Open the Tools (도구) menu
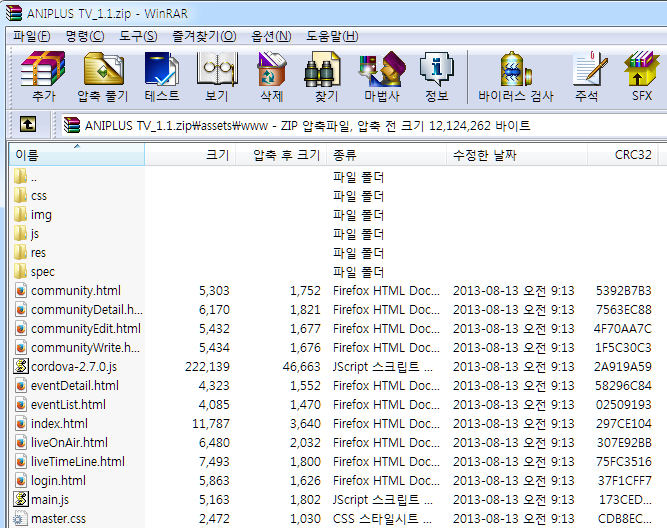Screen dimensions: 667x528 click(x=138, y=36)
